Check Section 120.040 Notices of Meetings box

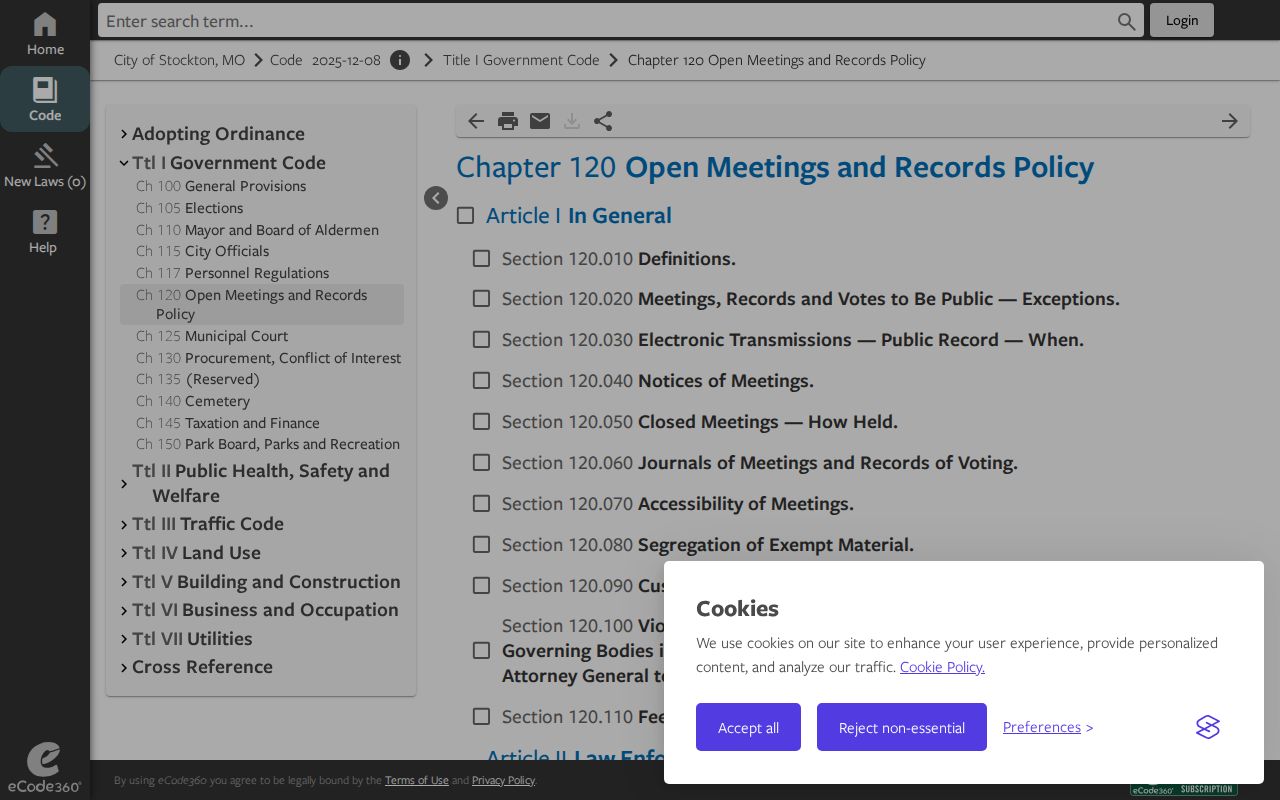click(x=481, y=380)
